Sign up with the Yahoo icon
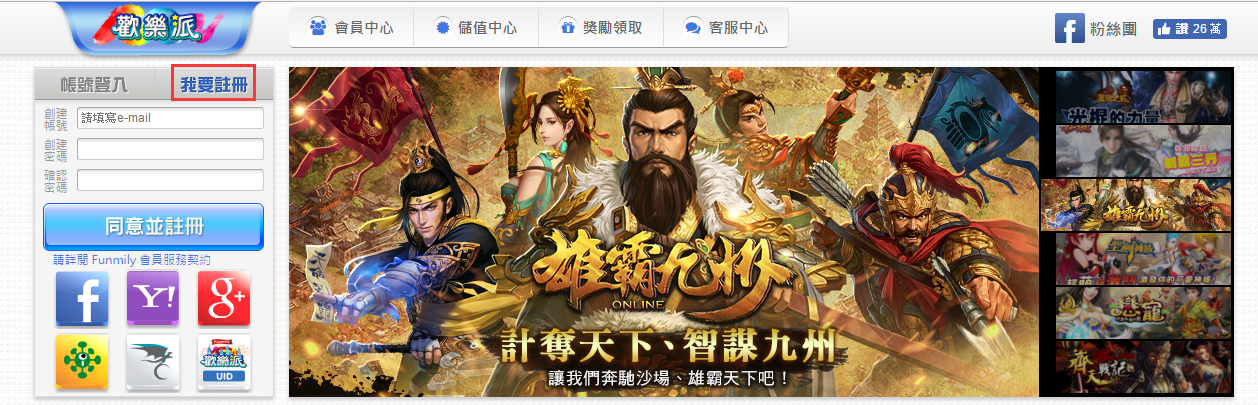The height and width of the screenshot is (405, 1258). pyautogui.click(x=153, y=298)
